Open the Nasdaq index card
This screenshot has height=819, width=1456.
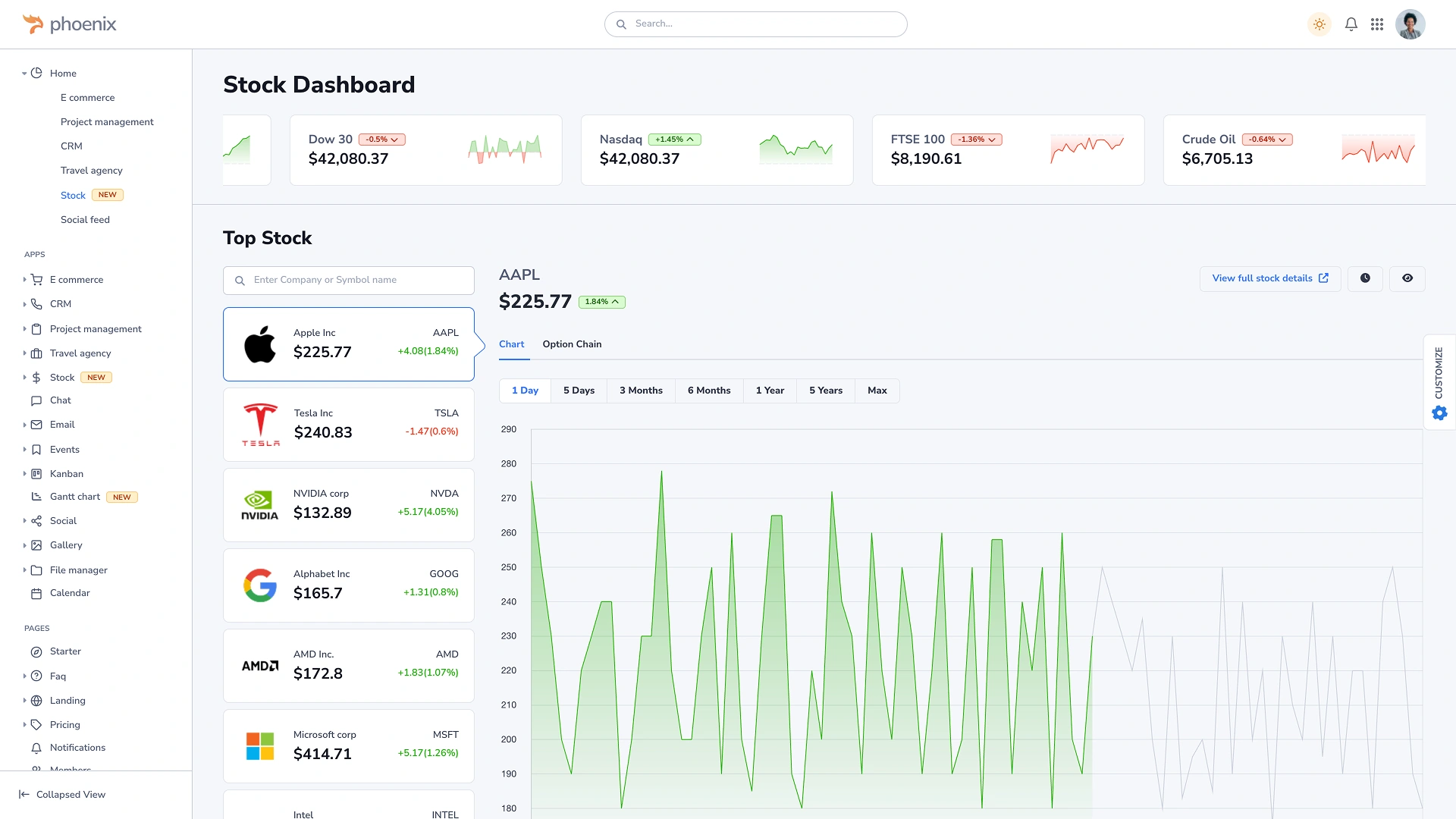tap(717, 150)
